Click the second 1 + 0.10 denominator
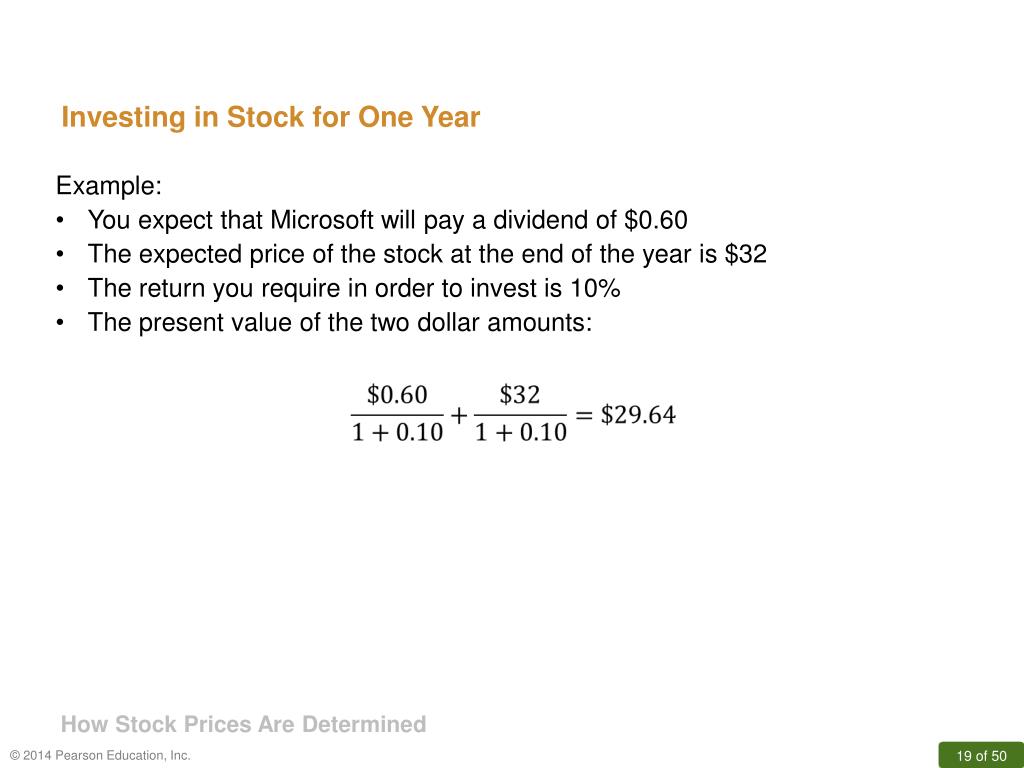 [x=520, y=432]
